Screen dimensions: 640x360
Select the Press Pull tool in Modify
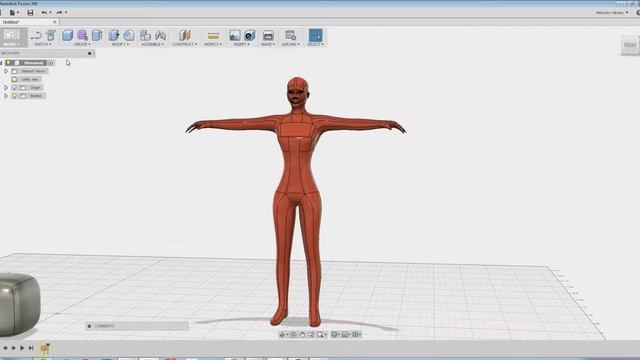(114, 35)
